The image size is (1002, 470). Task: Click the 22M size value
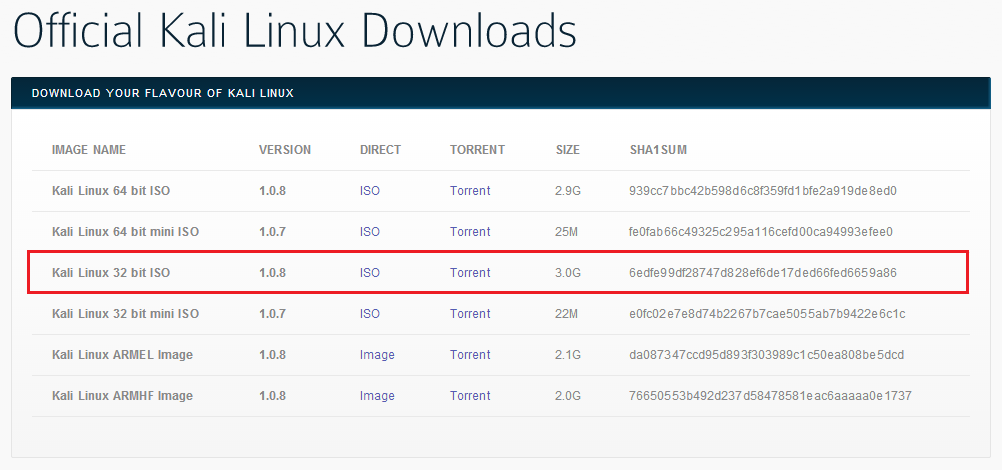pos(566,313)
